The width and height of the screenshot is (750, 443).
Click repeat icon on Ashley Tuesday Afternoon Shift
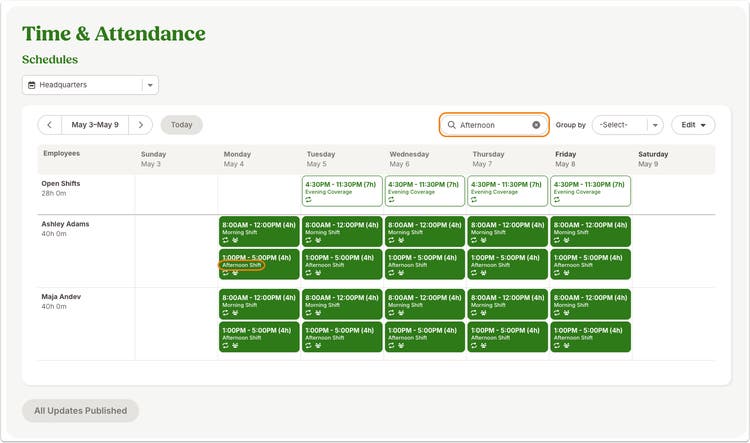click(309, 273)
